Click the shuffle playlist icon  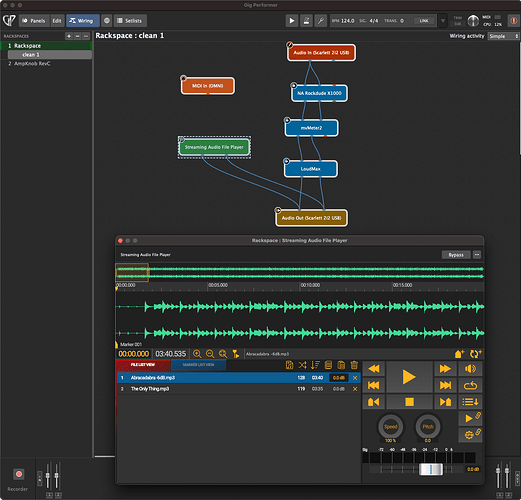[x=302, y=365]
